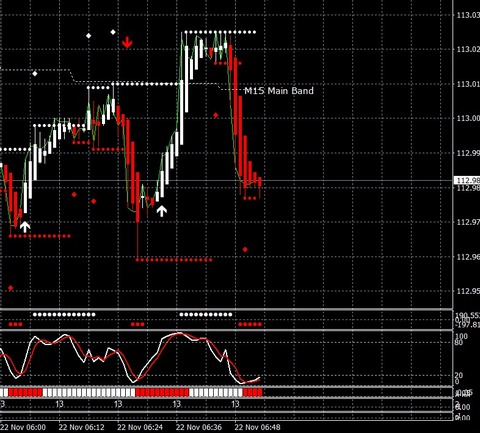The image size is (480, 433).
Task: Click the red diamond marker left of M15 Main Band
Action: (216, 115)
